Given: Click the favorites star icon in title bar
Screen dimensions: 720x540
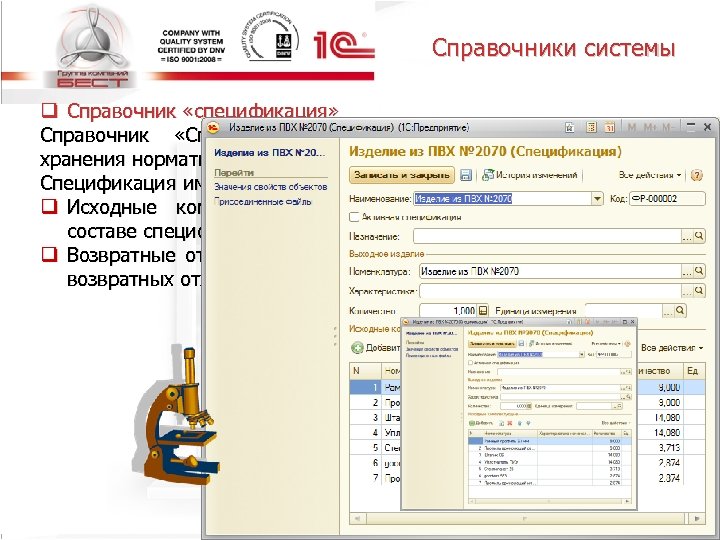Looking at the screenshot, I should [569, 128].
